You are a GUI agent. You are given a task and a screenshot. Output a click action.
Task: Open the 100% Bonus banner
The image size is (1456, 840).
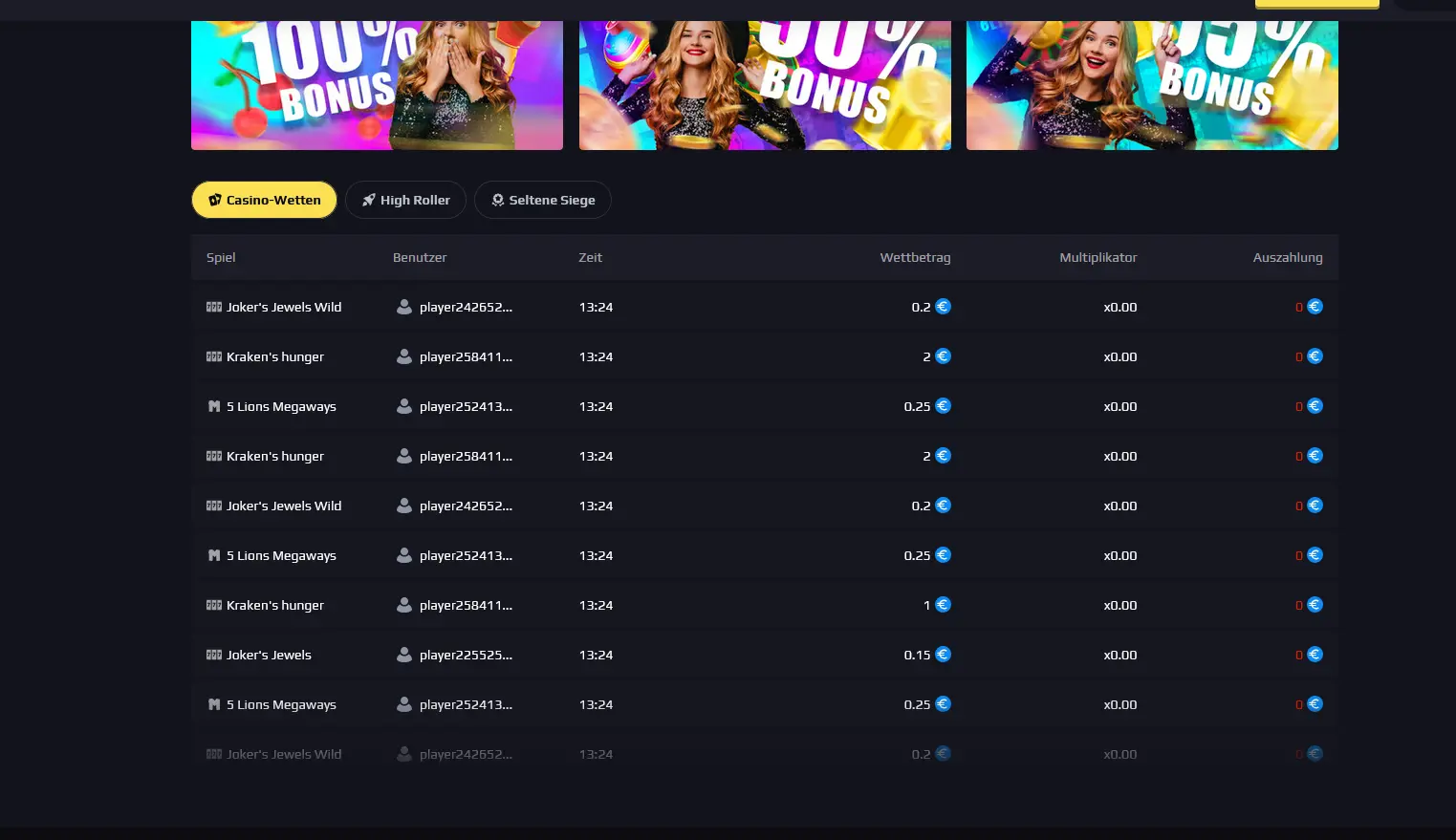pyautogui.click(x=377, y=85)
